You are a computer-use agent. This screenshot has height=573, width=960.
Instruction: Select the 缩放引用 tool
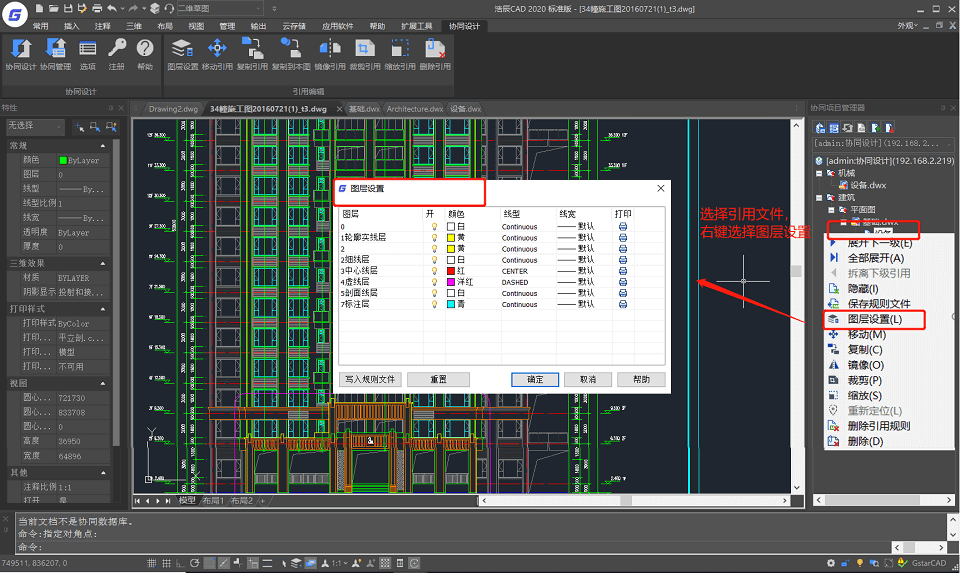click(400, 54)
